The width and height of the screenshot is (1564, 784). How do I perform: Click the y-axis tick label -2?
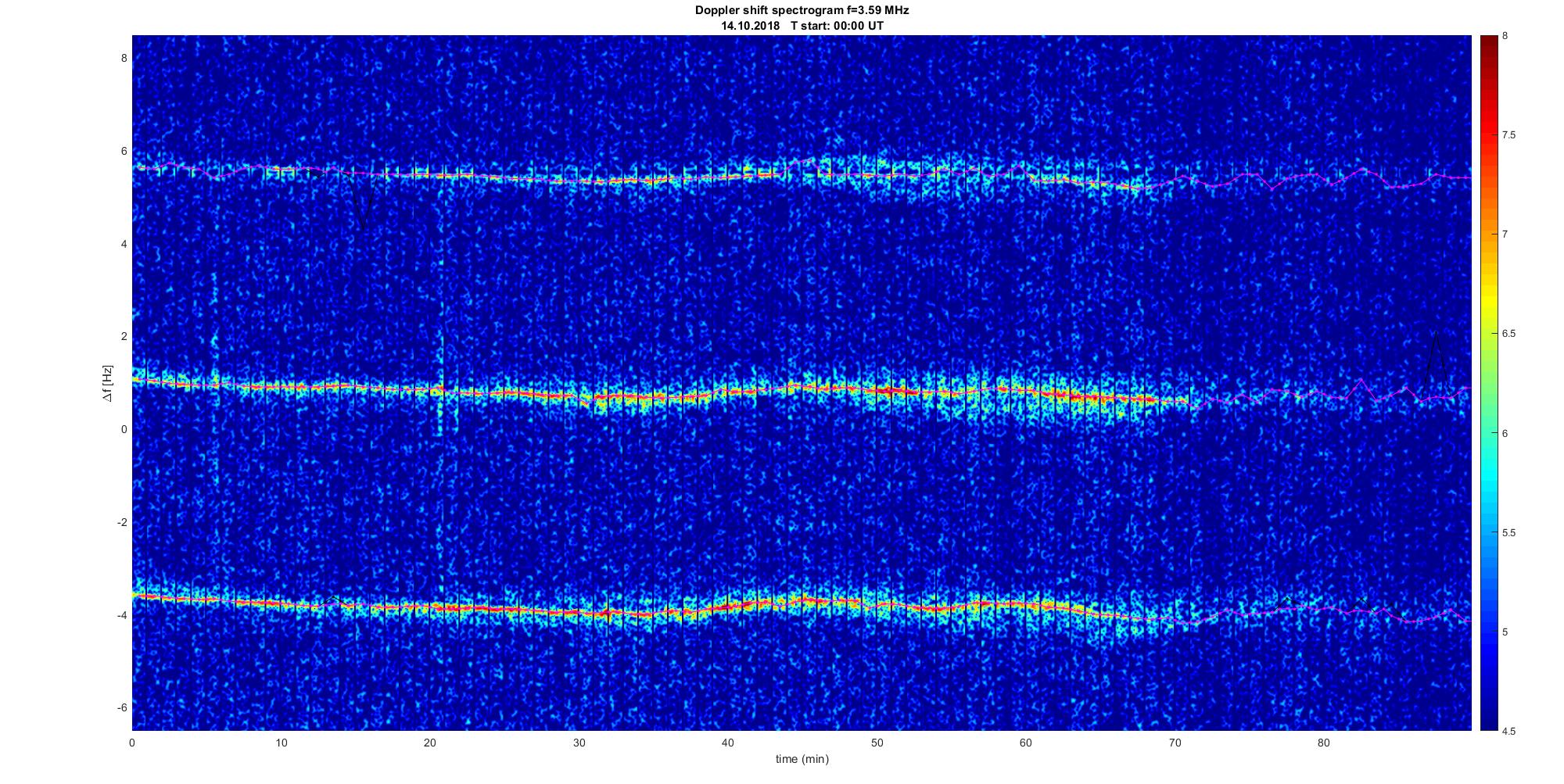tap(121, 522)
